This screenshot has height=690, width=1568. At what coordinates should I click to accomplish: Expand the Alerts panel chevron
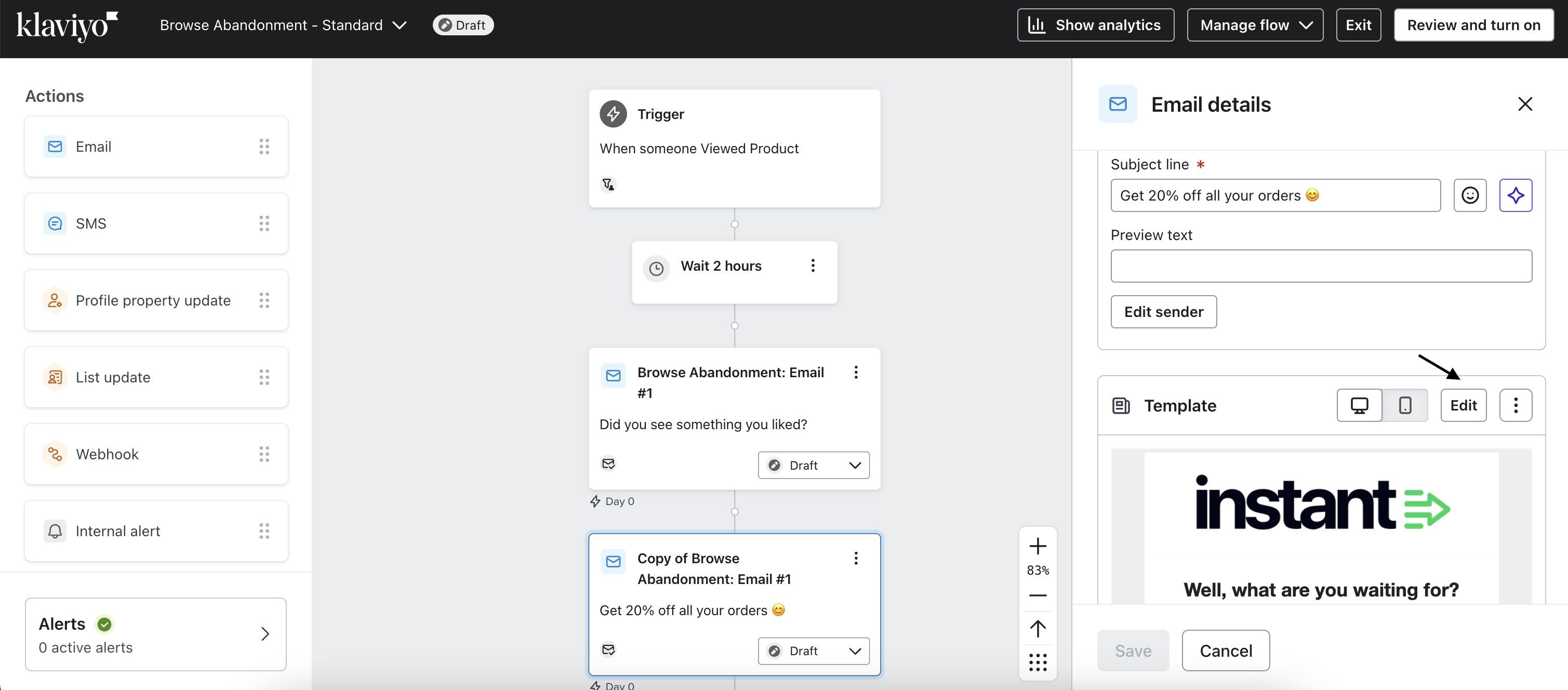[x=265, y=634]
